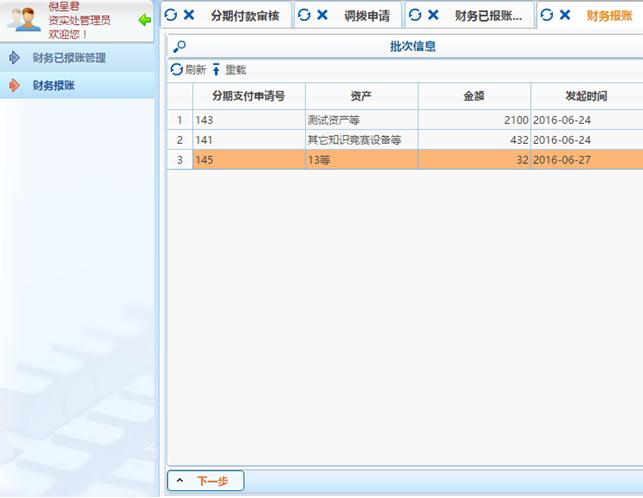Close the 调拨申请 tab
The height and width of the screenshot is (498, 643).
pos(322,15)
